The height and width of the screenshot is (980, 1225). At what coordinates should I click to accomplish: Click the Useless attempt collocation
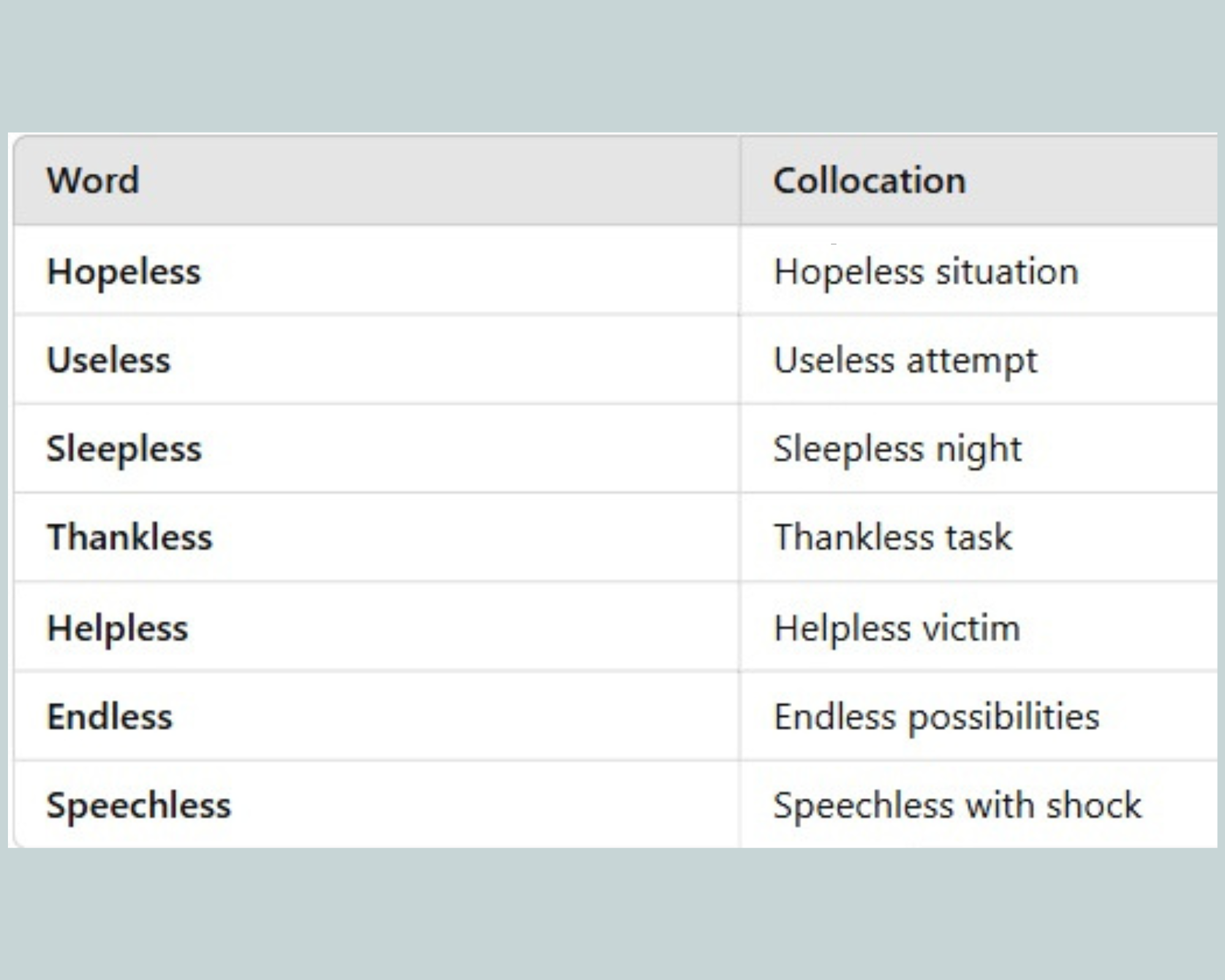[x=905, y=361]
